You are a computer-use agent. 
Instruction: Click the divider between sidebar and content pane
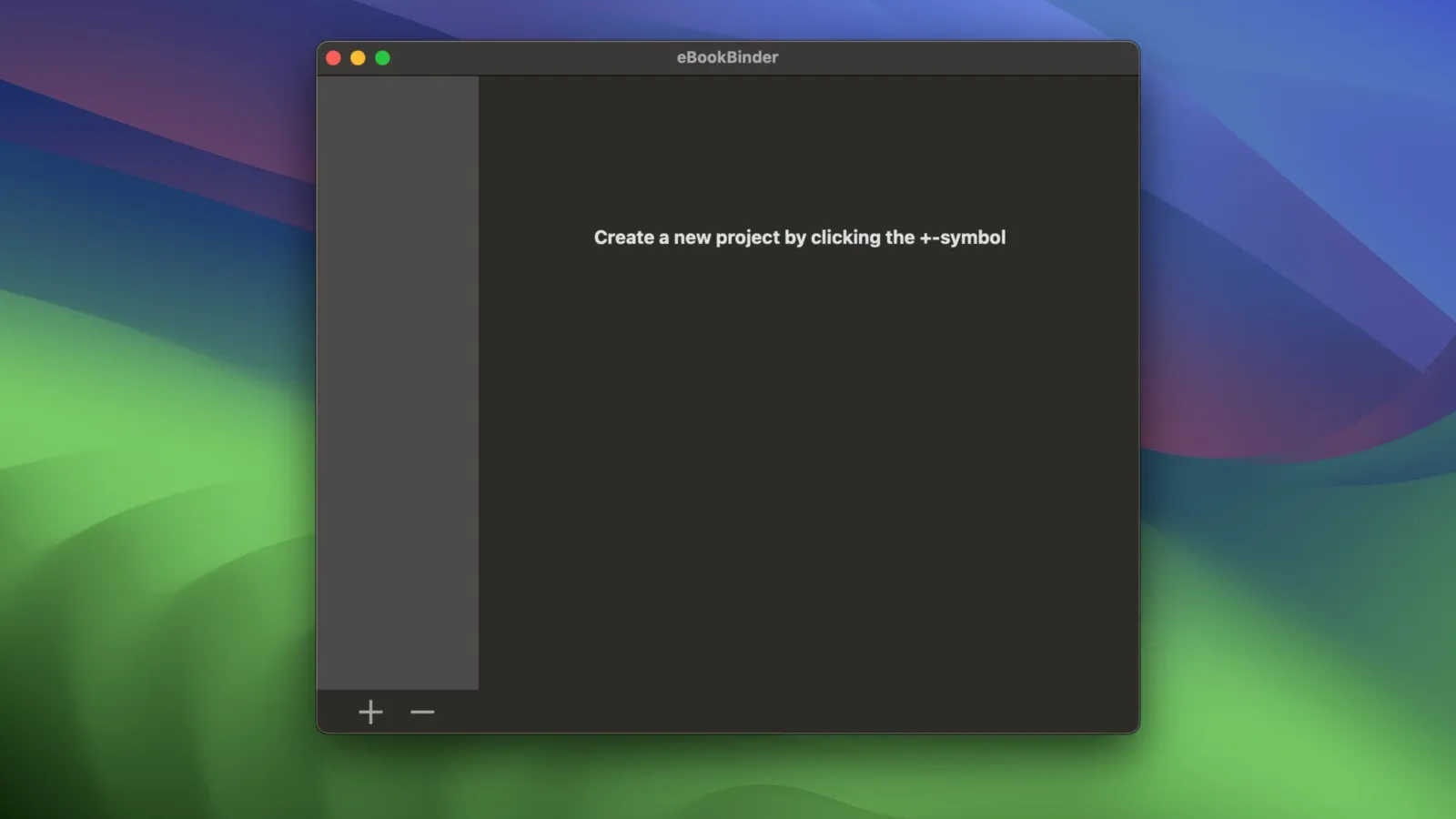[x=479, y=382]
